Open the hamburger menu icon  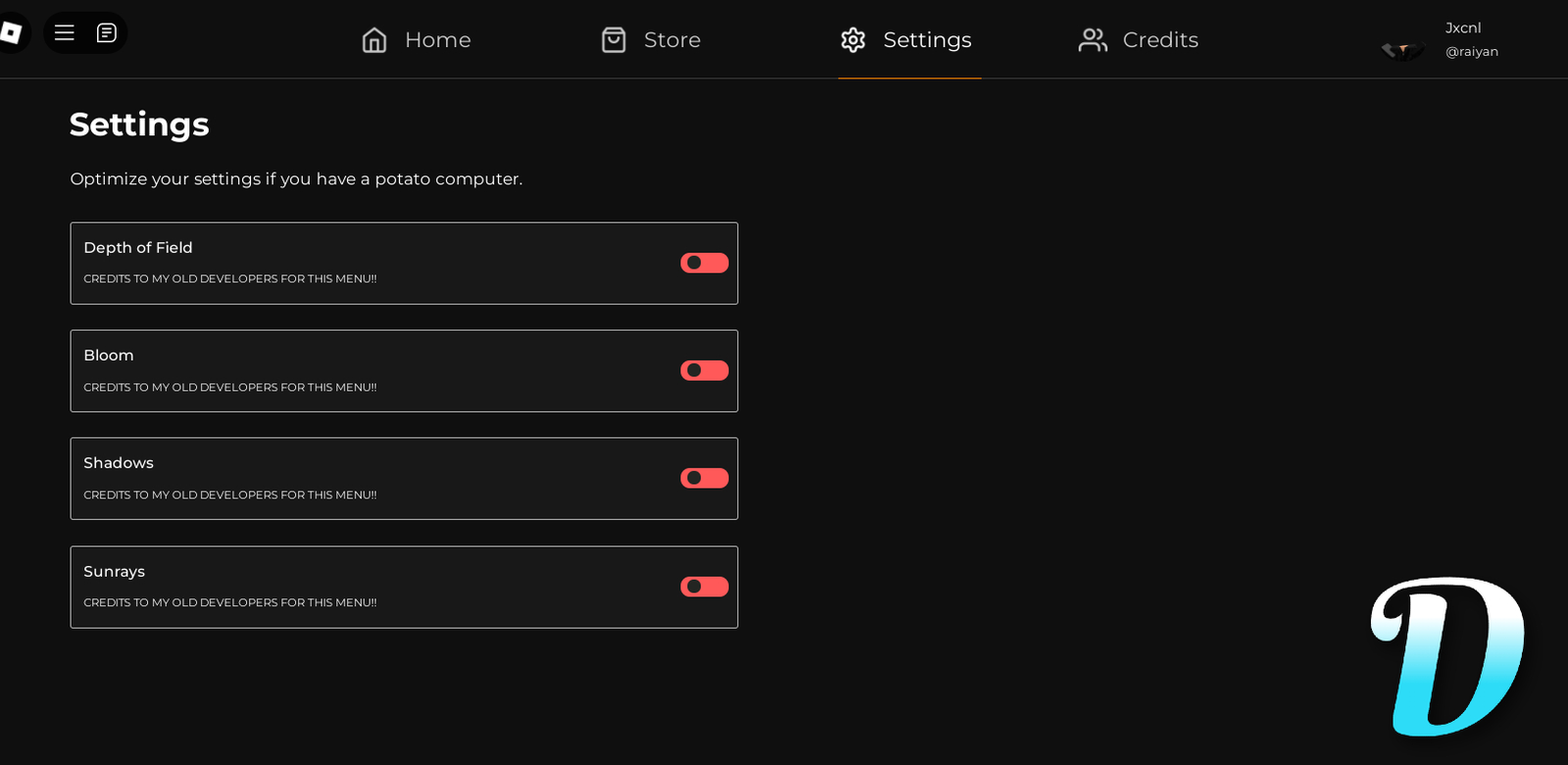click(65, 33)
